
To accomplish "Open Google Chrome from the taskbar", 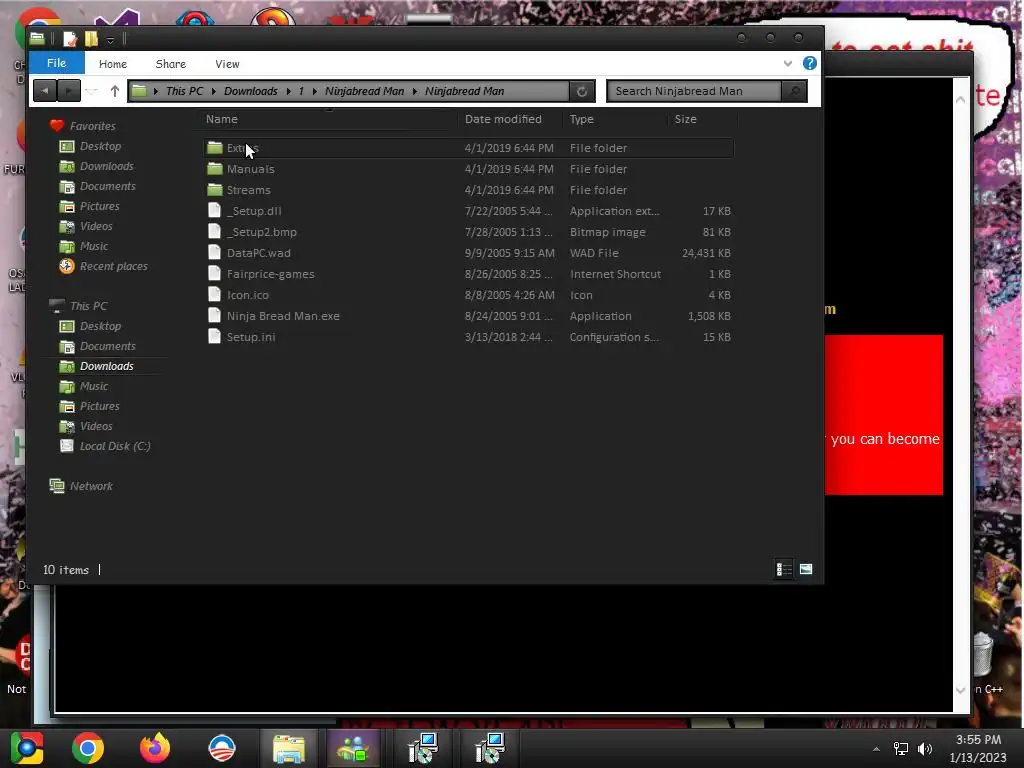I will click(88, 748).
